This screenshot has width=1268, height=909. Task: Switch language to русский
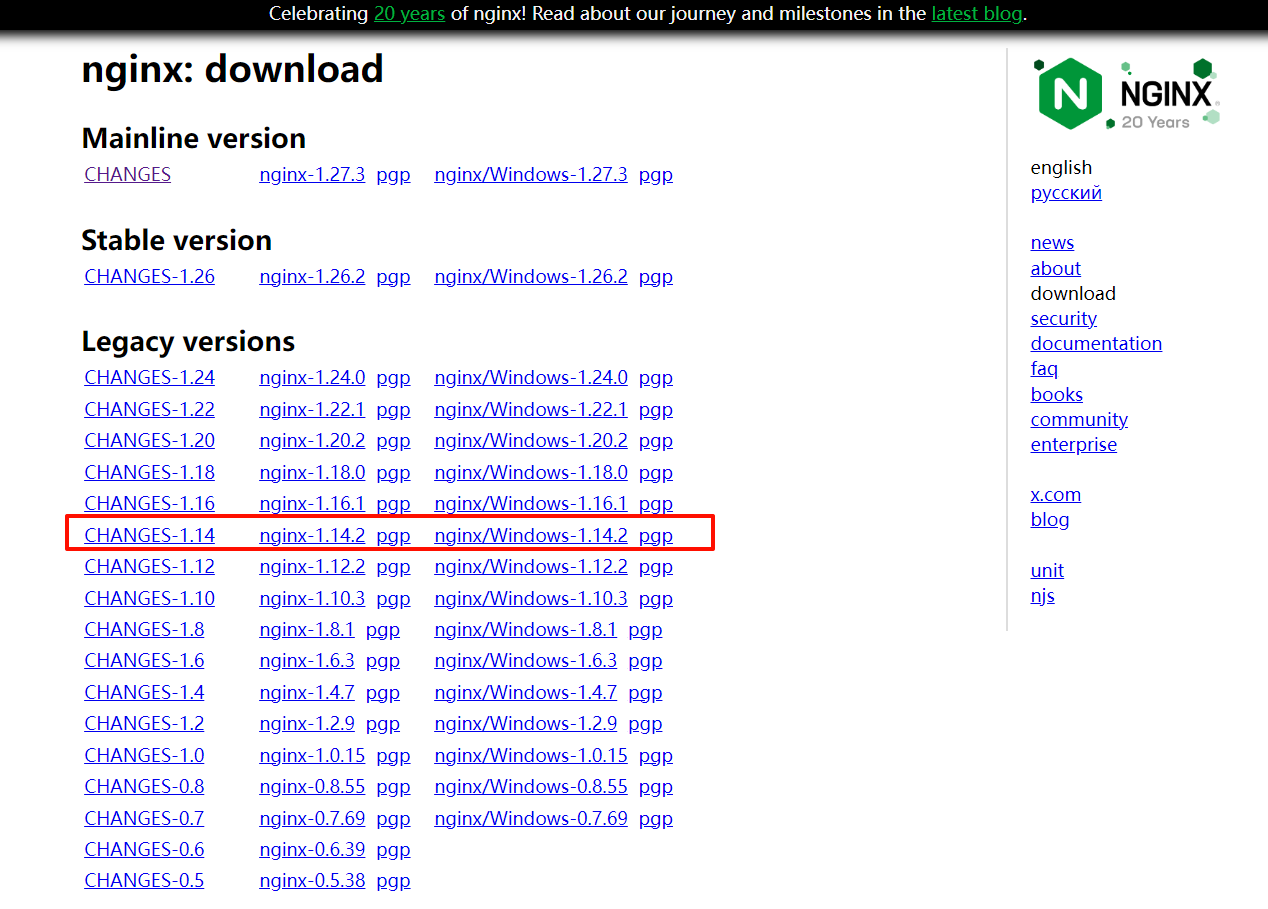click(x=1066, y=193)
